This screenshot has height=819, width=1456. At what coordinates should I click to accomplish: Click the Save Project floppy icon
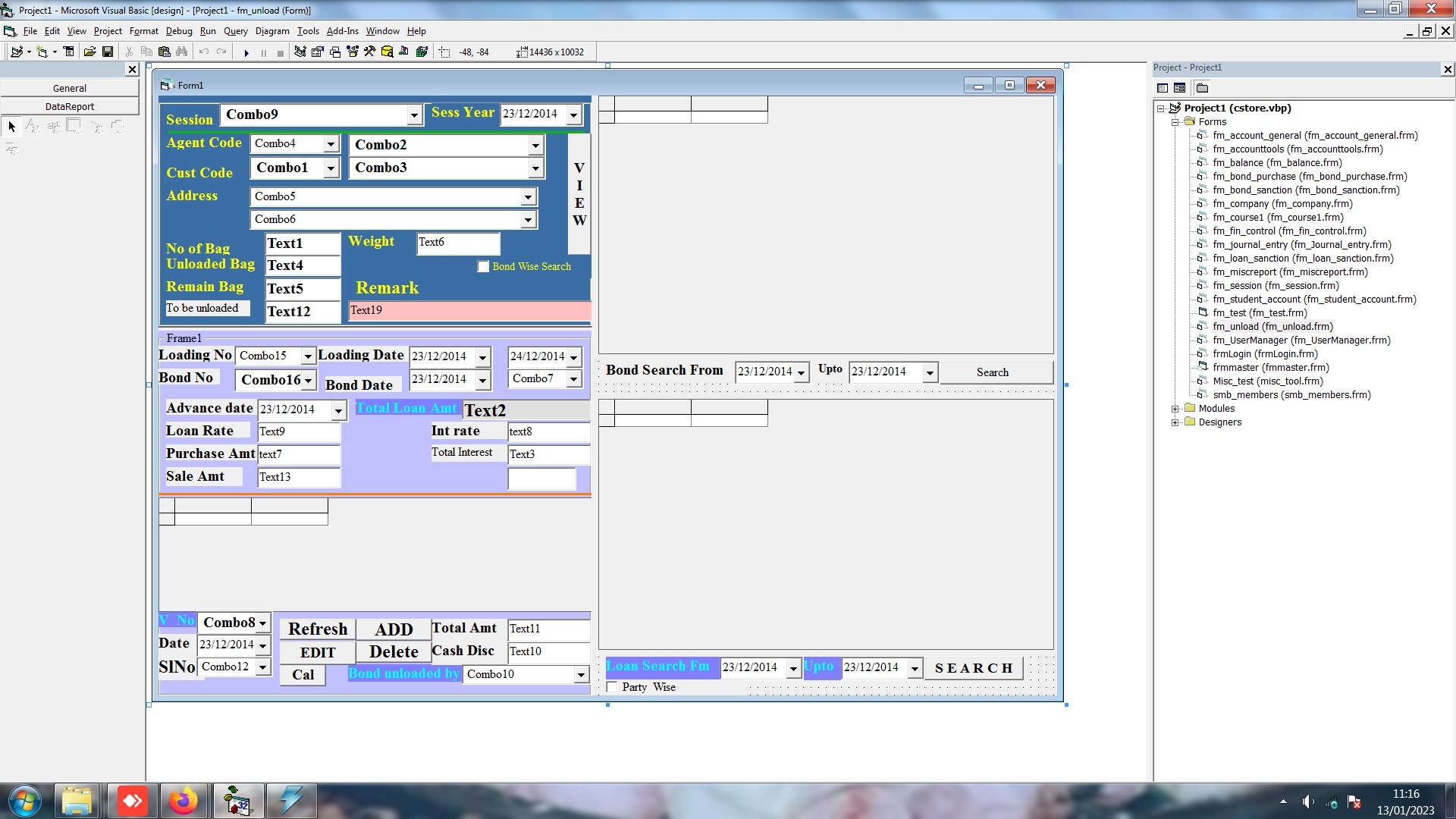(108, 52)
